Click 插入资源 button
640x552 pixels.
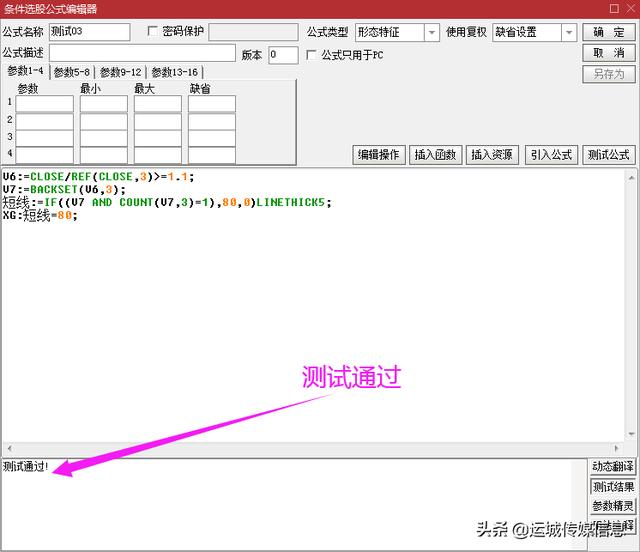(492, 155)
